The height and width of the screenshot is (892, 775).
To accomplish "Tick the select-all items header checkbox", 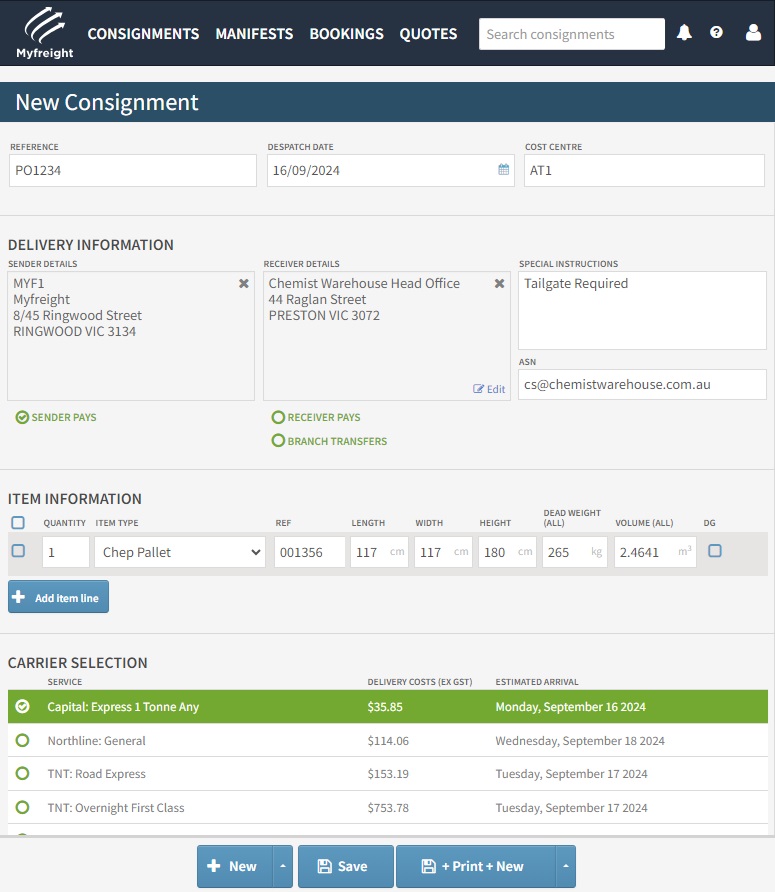I will pyautogui.click(x=18, y=522).
